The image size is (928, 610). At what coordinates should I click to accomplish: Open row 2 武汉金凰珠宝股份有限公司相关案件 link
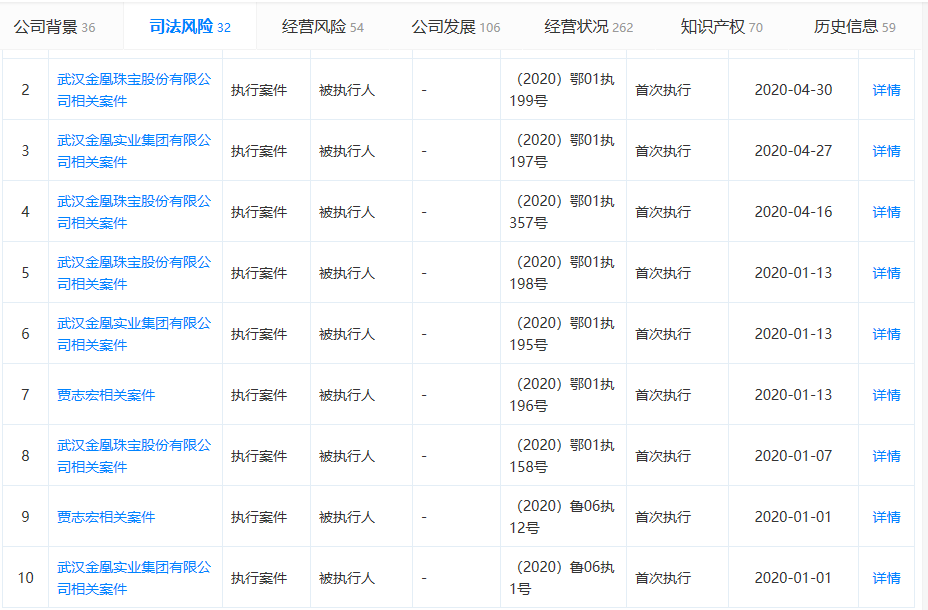pos(134,90)
